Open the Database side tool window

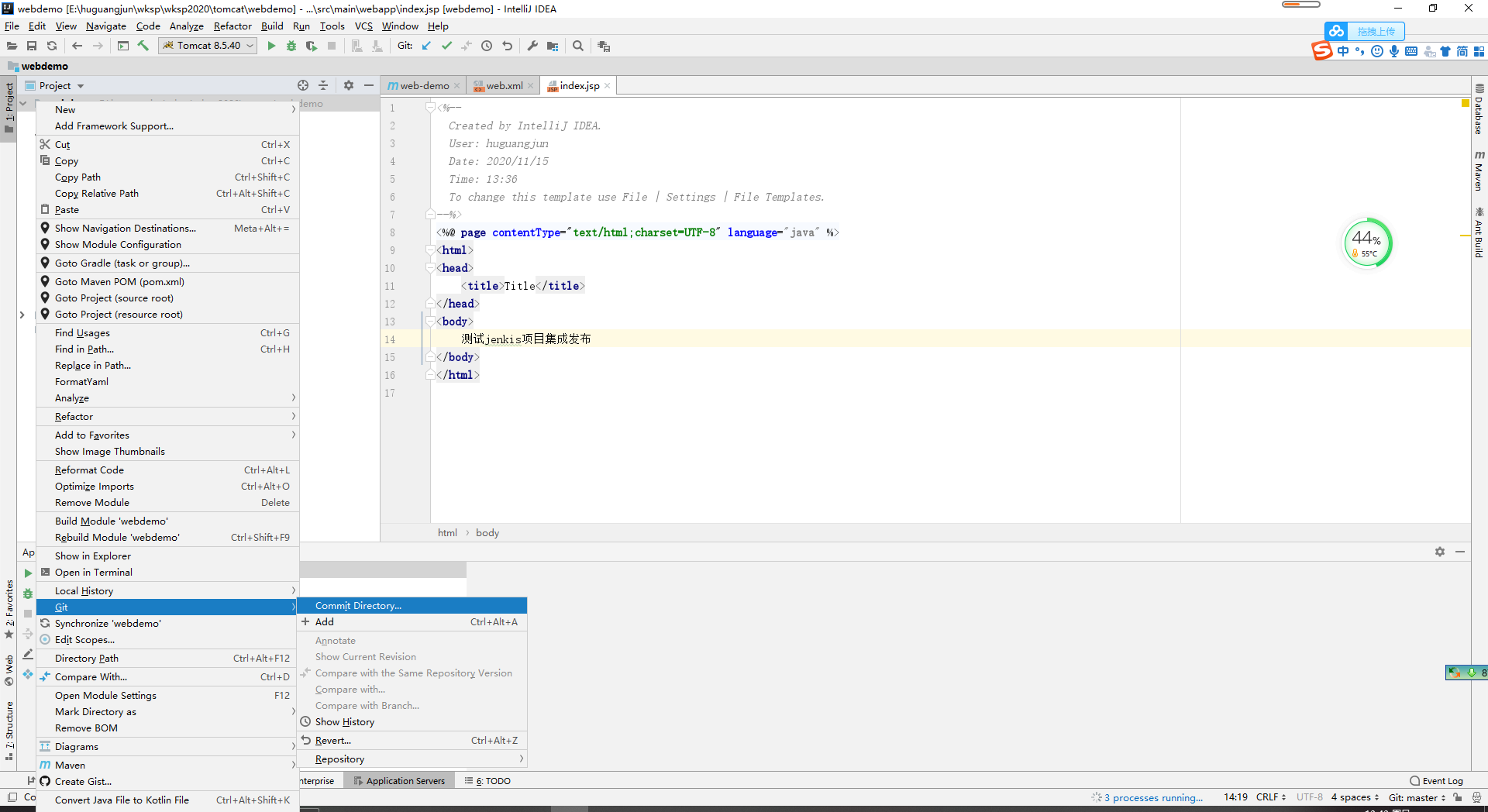[1479, 109]
